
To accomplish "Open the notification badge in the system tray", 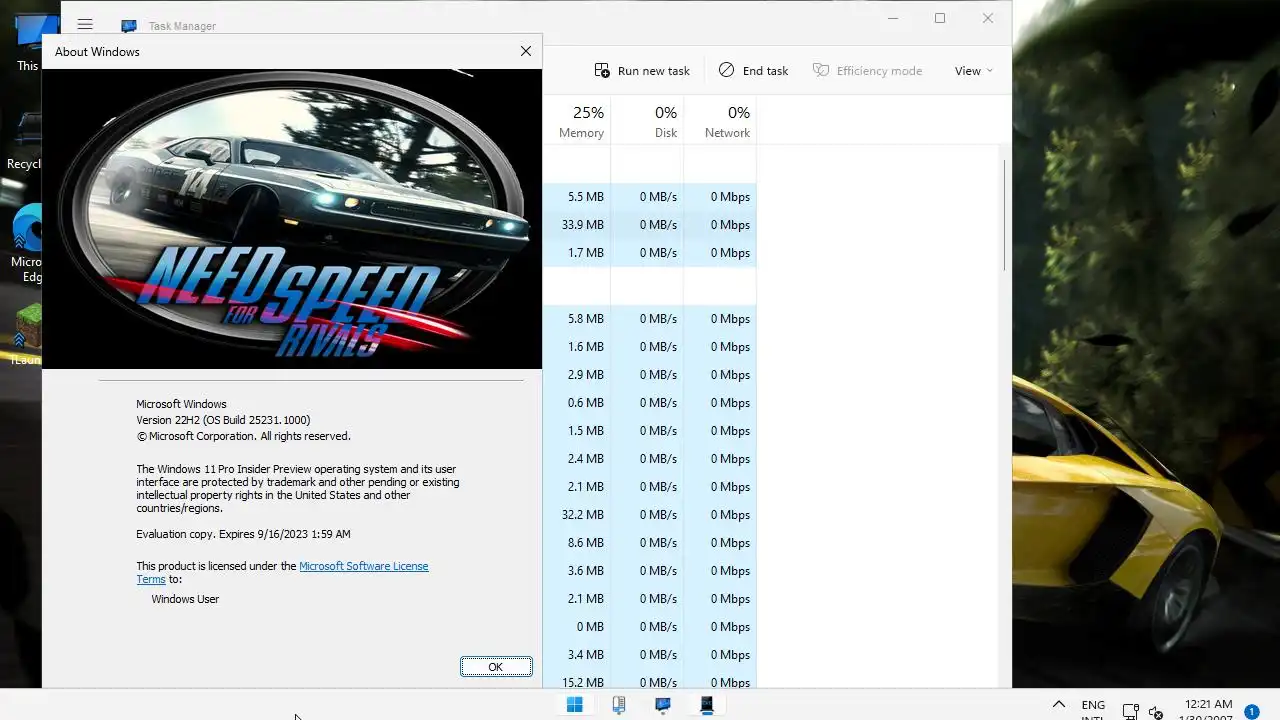I will pos(1251,712).
